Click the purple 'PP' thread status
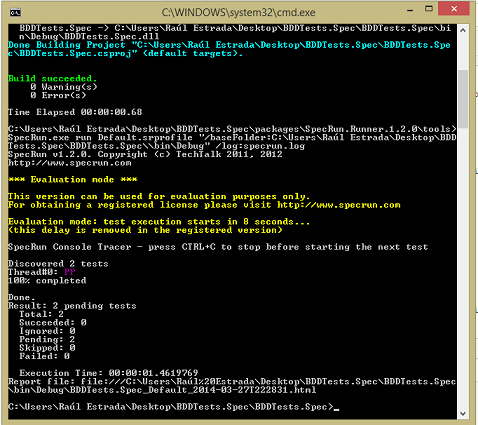The image size is (478, 425). point(69,272)
